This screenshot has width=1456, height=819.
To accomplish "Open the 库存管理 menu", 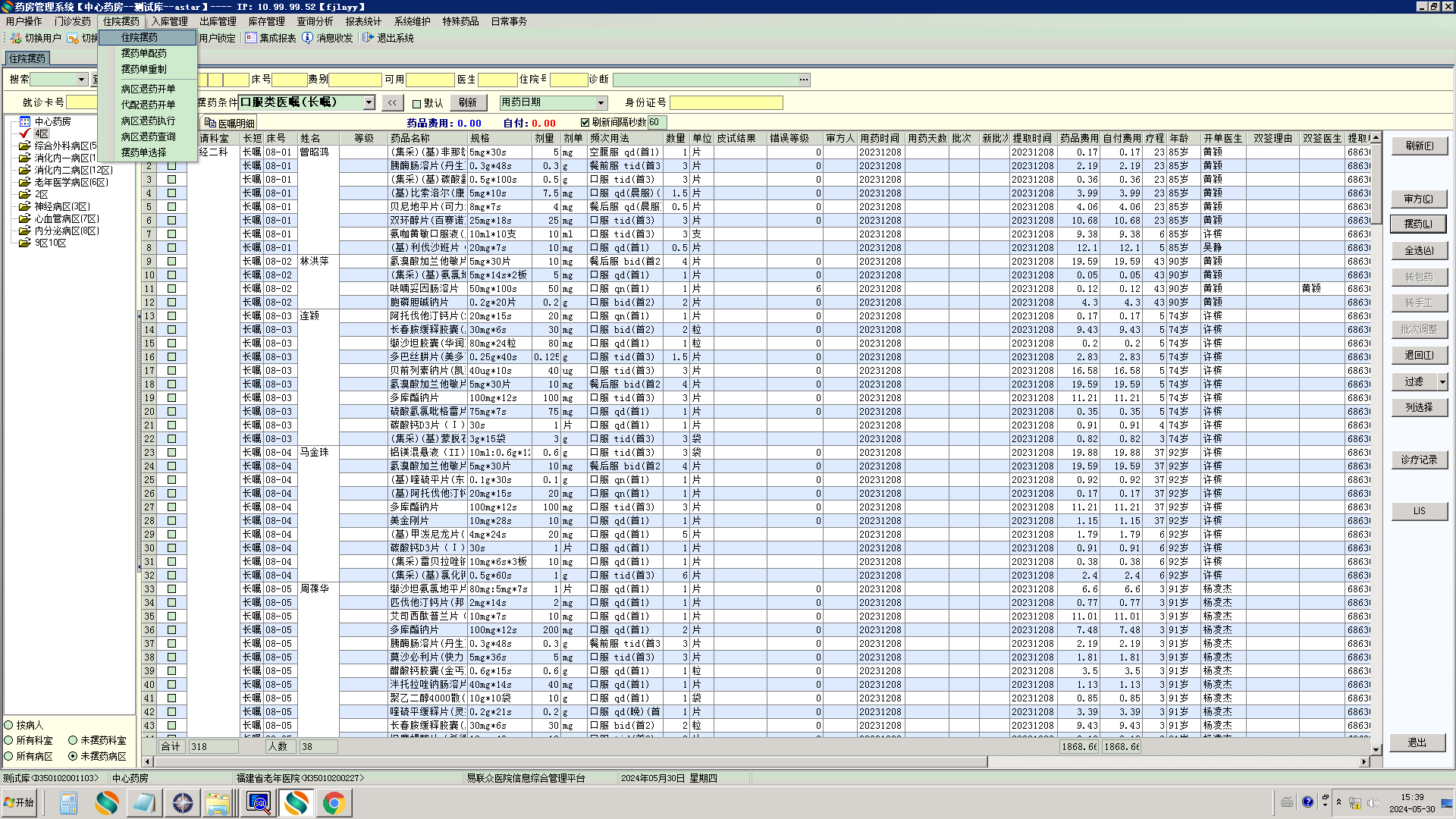I will tap(266, 21).
